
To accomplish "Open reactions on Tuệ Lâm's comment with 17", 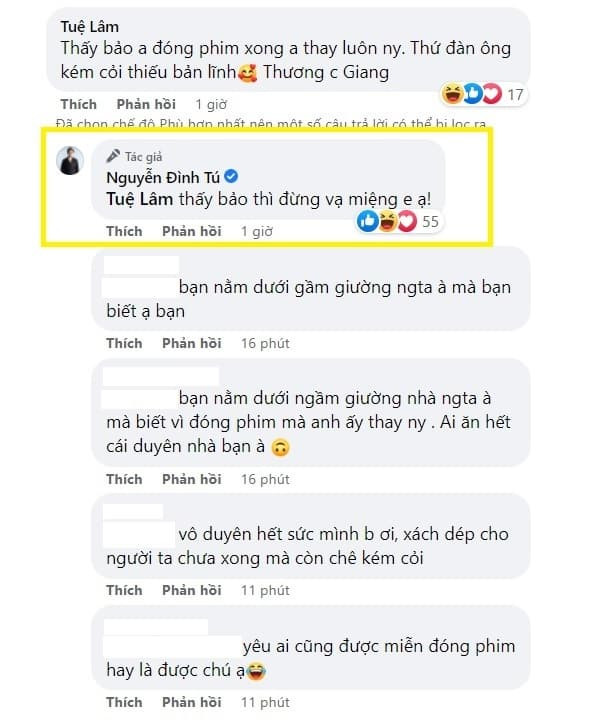I will pyautogui.click(x=484, y=95).
